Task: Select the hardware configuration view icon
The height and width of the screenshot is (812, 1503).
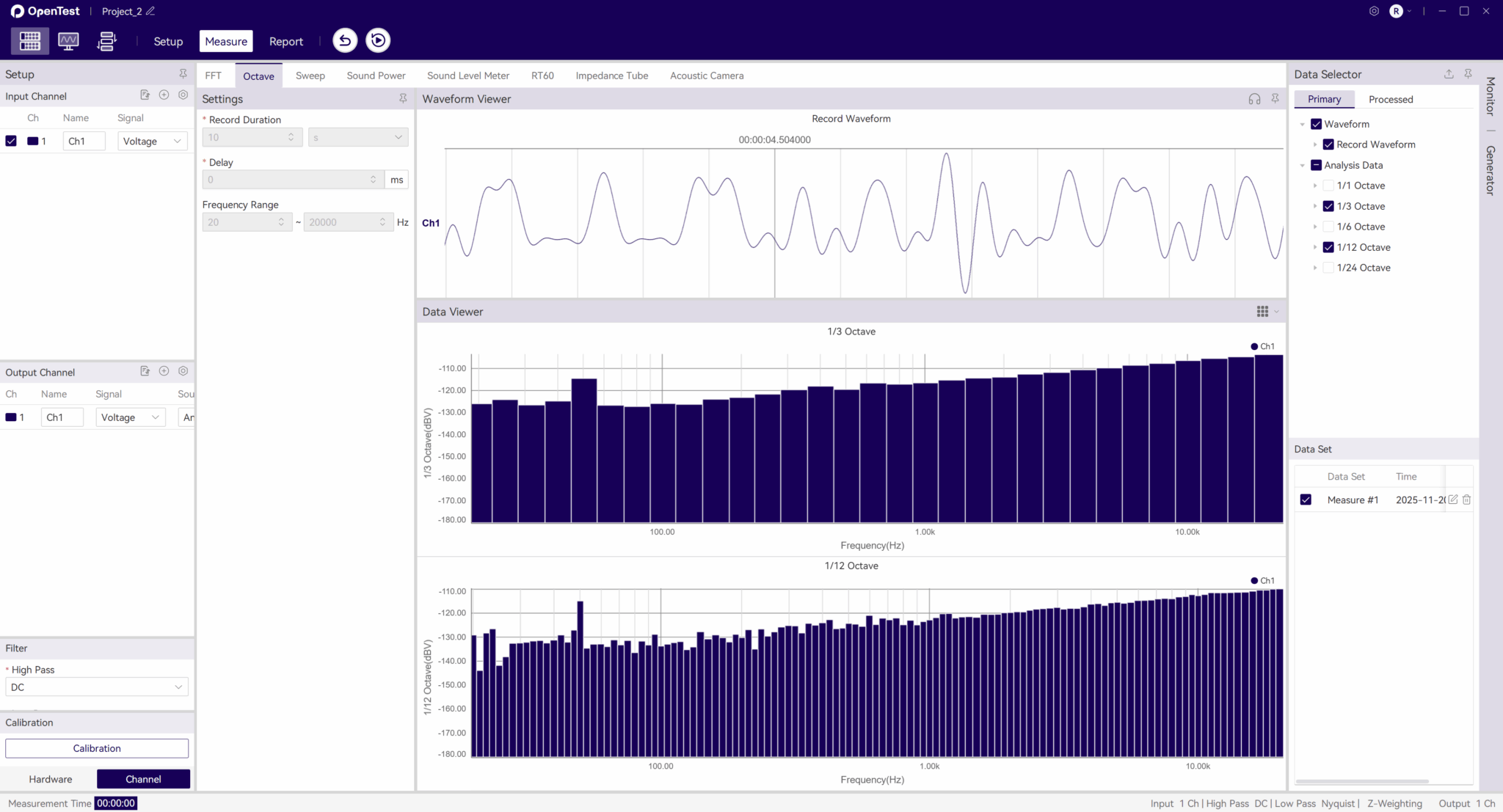Action: 29,41
